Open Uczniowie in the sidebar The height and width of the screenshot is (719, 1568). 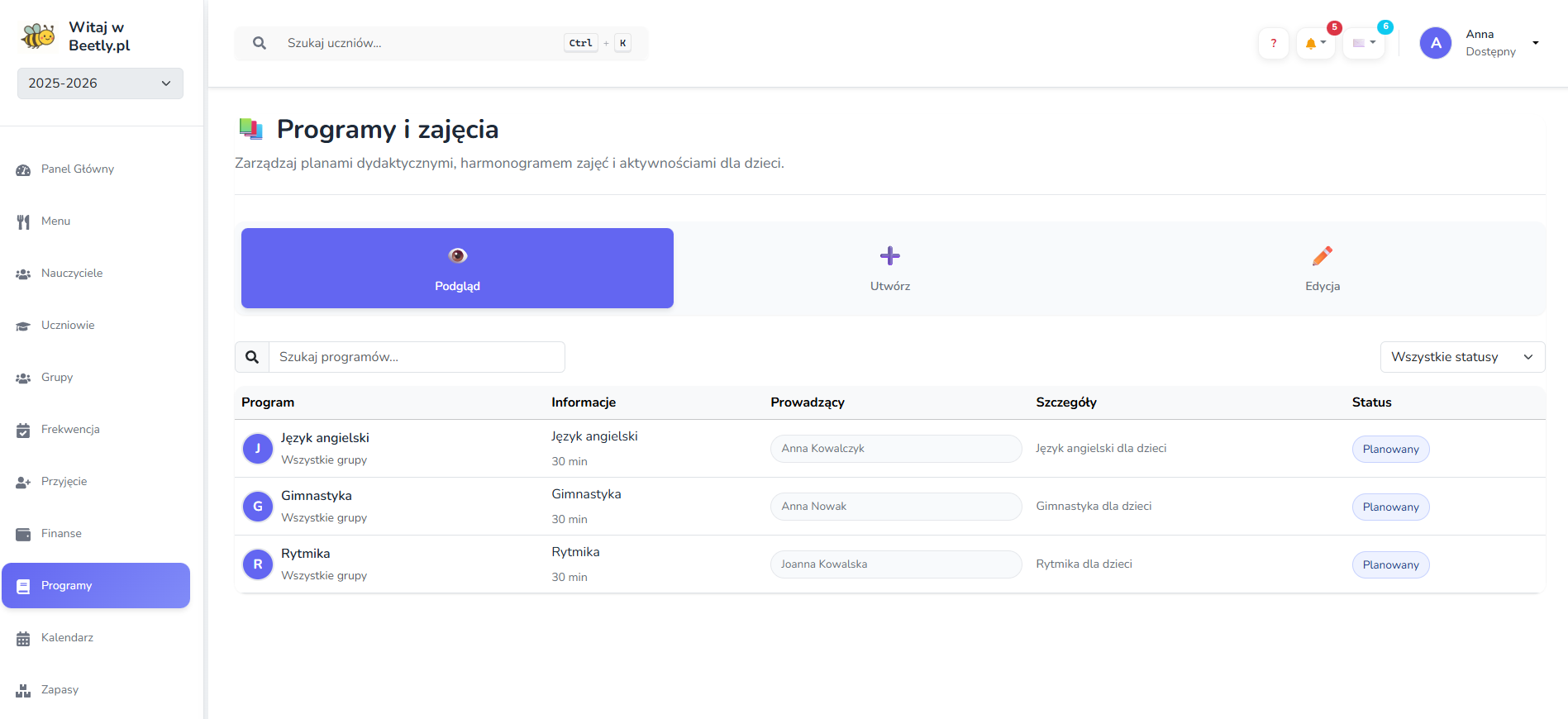click(x=96, y=326)
